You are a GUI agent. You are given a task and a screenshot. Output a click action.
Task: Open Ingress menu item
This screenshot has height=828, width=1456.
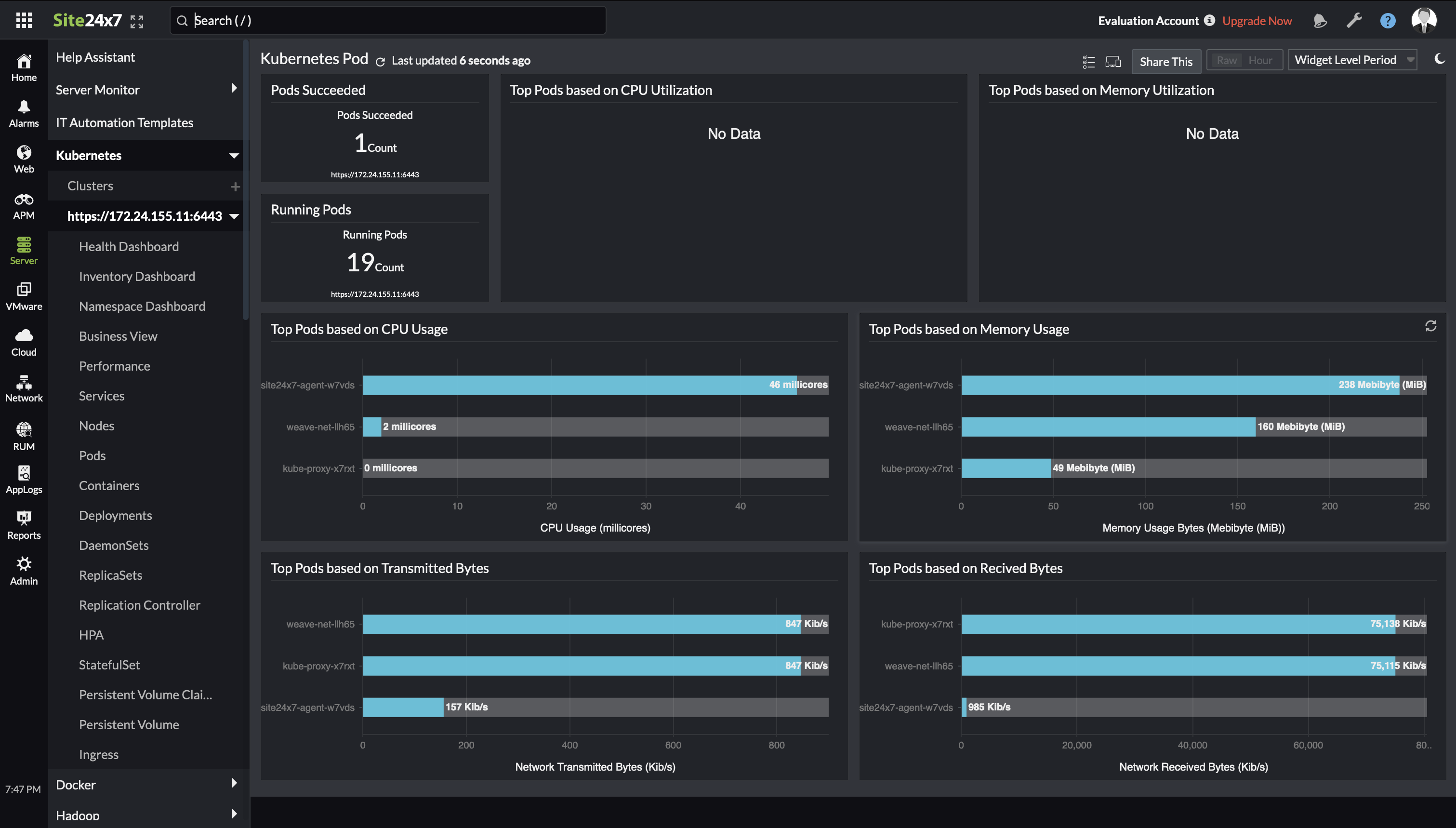click(98, 754)
